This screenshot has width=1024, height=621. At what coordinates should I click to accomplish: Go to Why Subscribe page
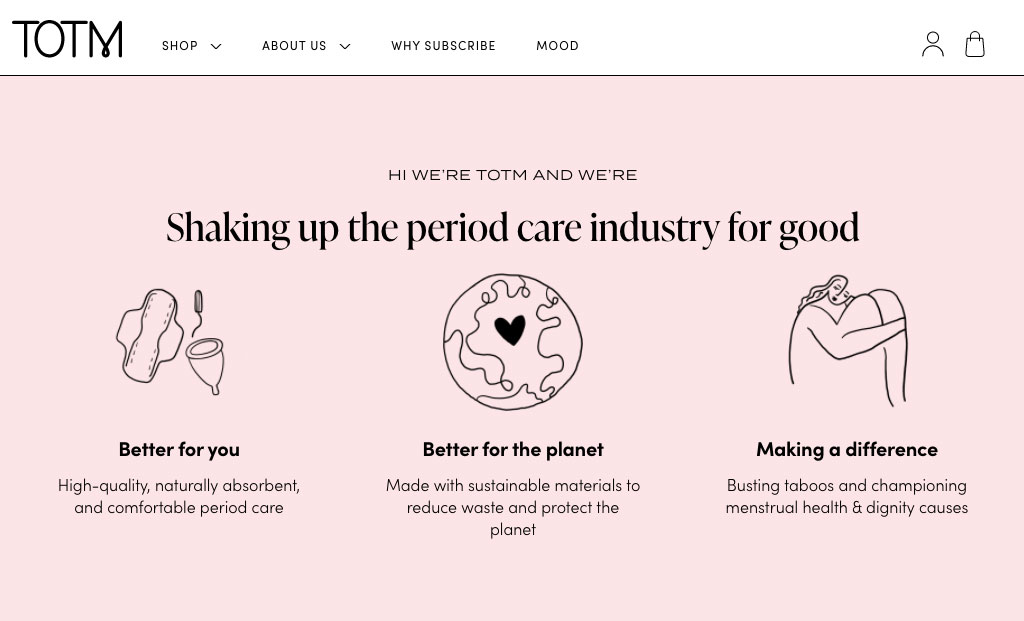coord(443,46)
